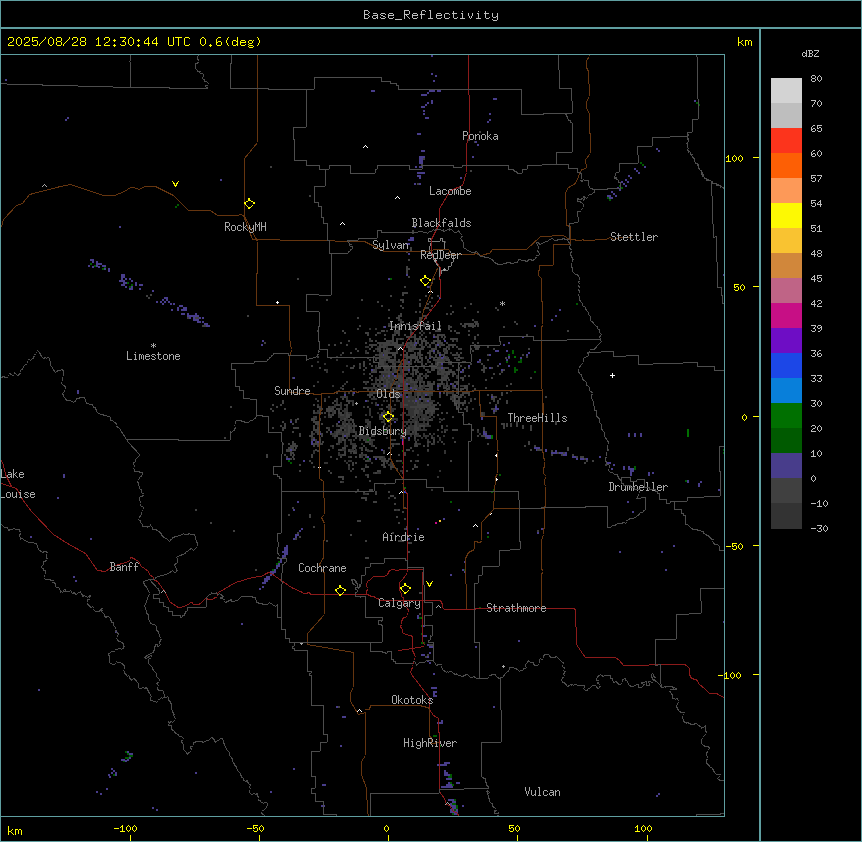Viewport: 862px width, 842px height.
Task: Click the Calgary city label
Action: (399, 603)
